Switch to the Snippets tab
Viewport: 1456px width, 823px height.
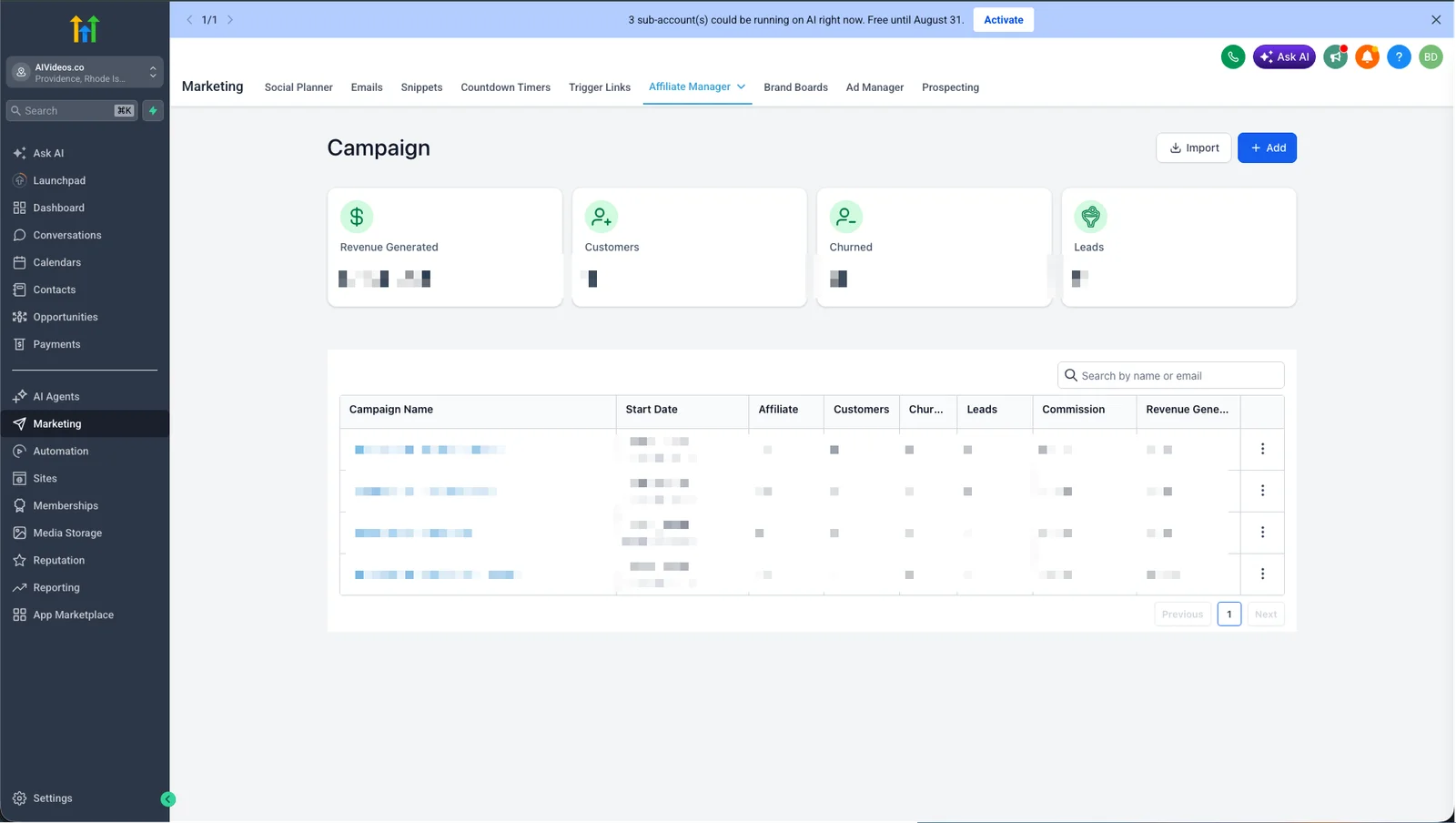tap(421, 87)
